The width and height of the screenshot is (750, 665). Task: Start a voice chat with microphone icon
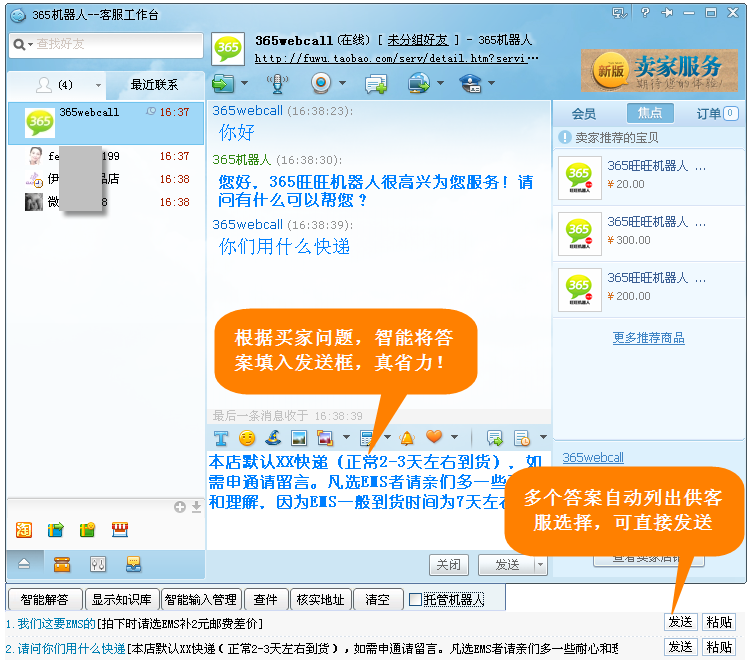point(277,83)
